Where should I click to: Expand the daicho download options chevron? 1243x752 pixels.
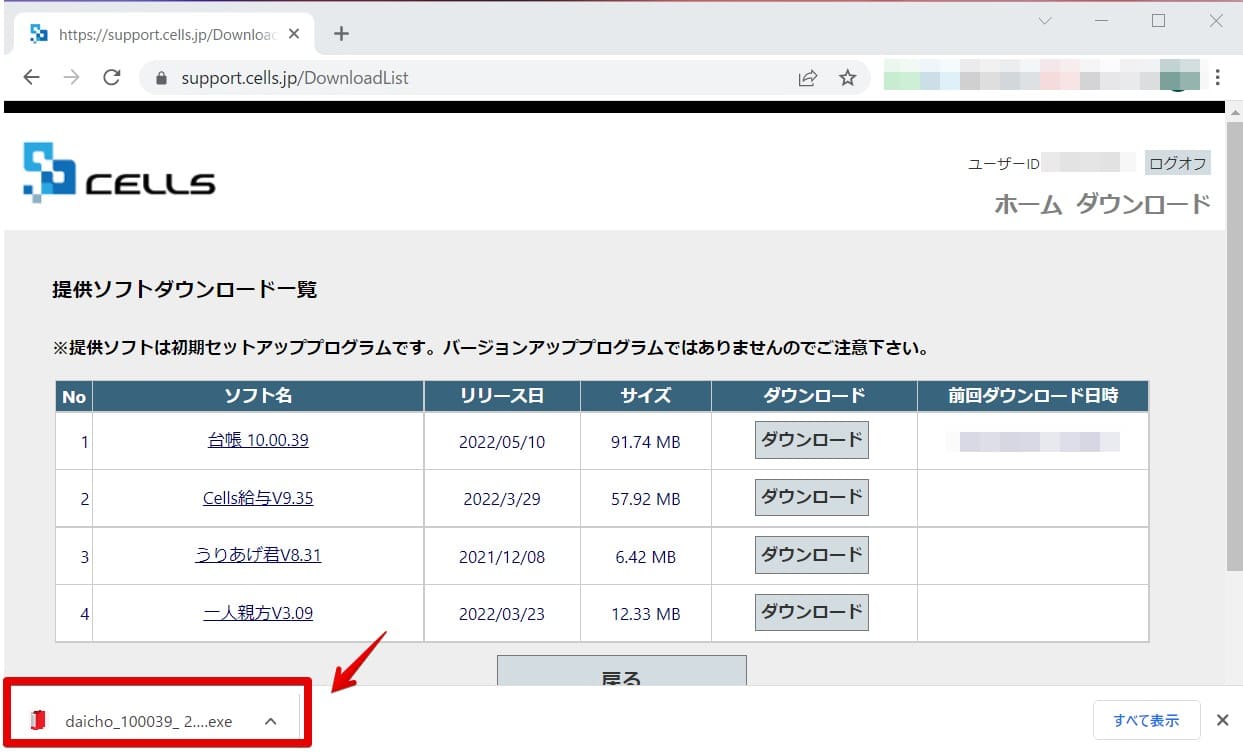271,720
